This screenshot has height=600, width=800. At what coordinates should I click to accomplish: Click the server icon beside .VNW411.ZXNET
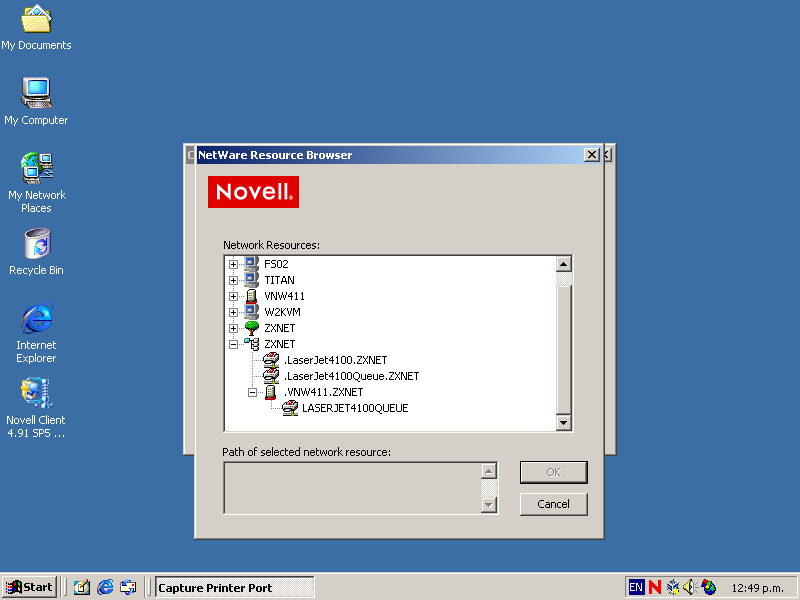270,392
